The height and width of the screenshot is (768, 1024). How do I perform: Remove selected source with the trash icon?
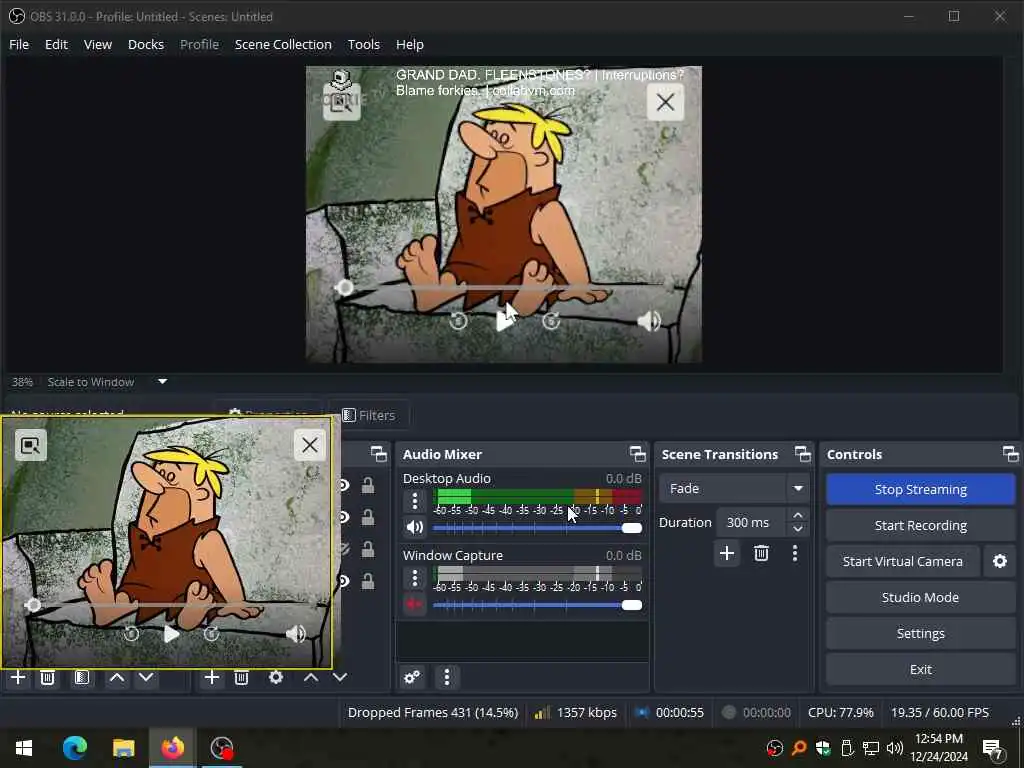241,677
